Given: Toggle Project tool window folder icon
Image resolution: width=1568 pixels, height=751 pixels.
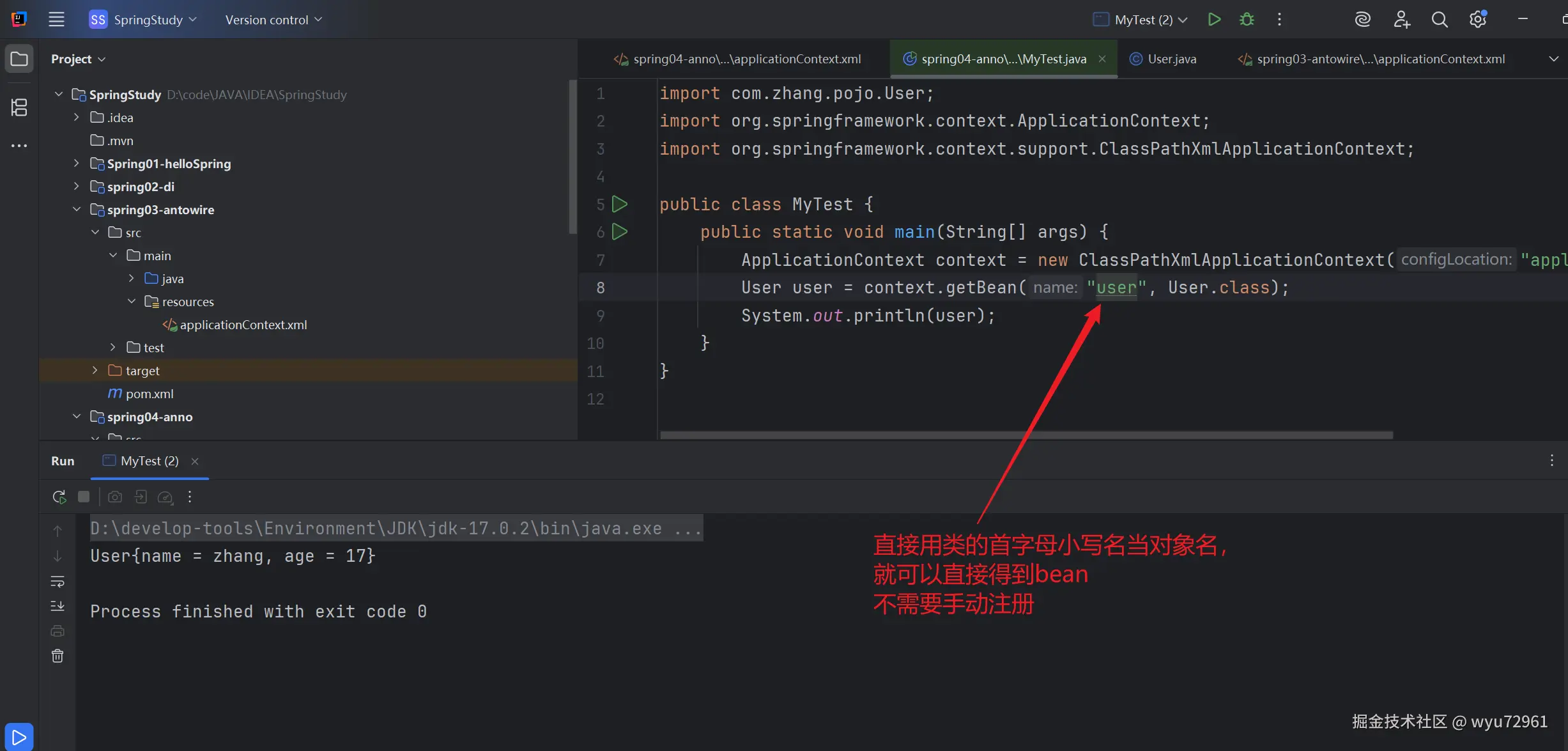Looking at the screenshot, I should pos(19,59).
